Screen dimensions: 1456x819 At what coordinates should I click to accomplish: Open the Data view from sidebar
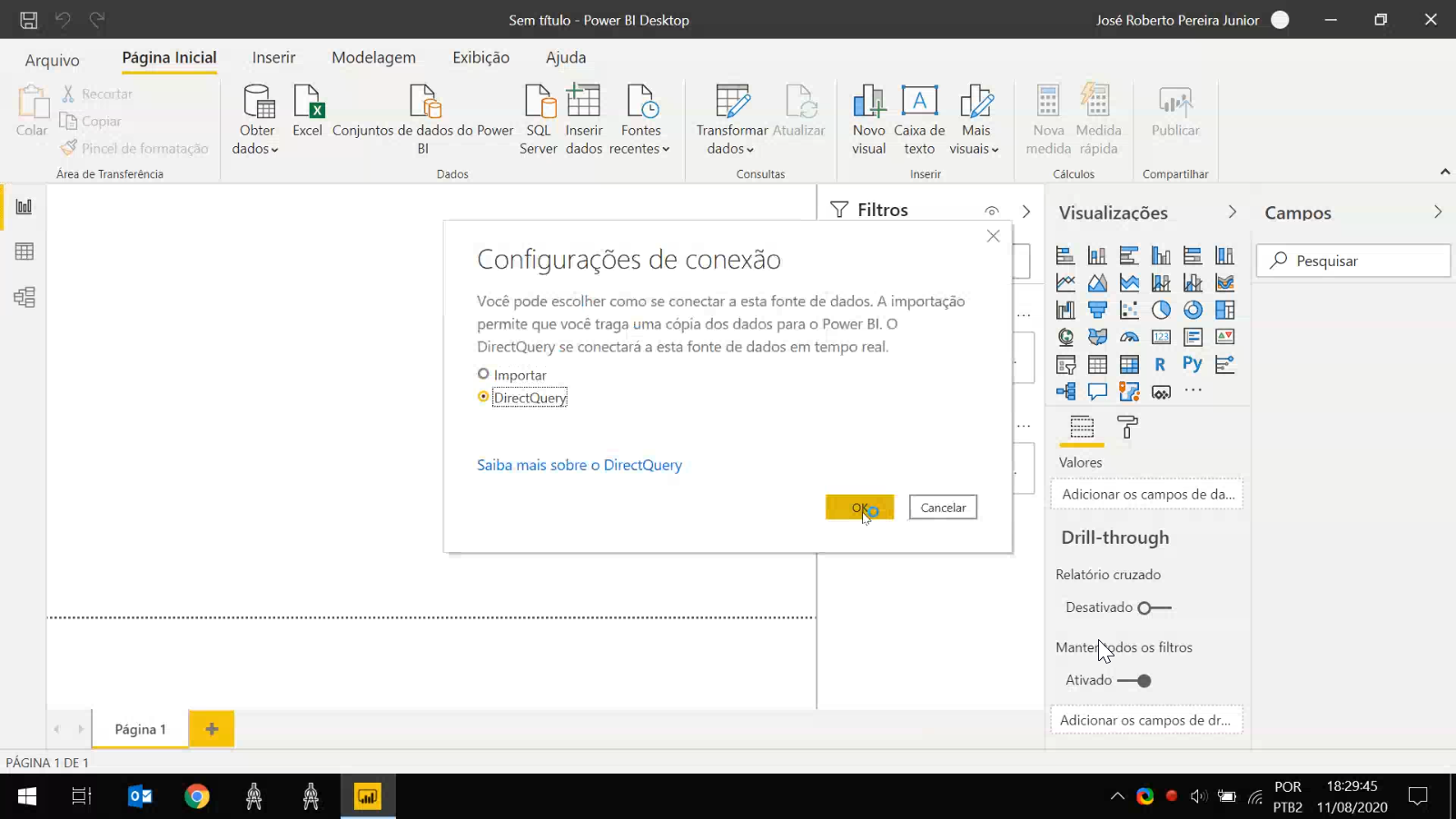25,252
